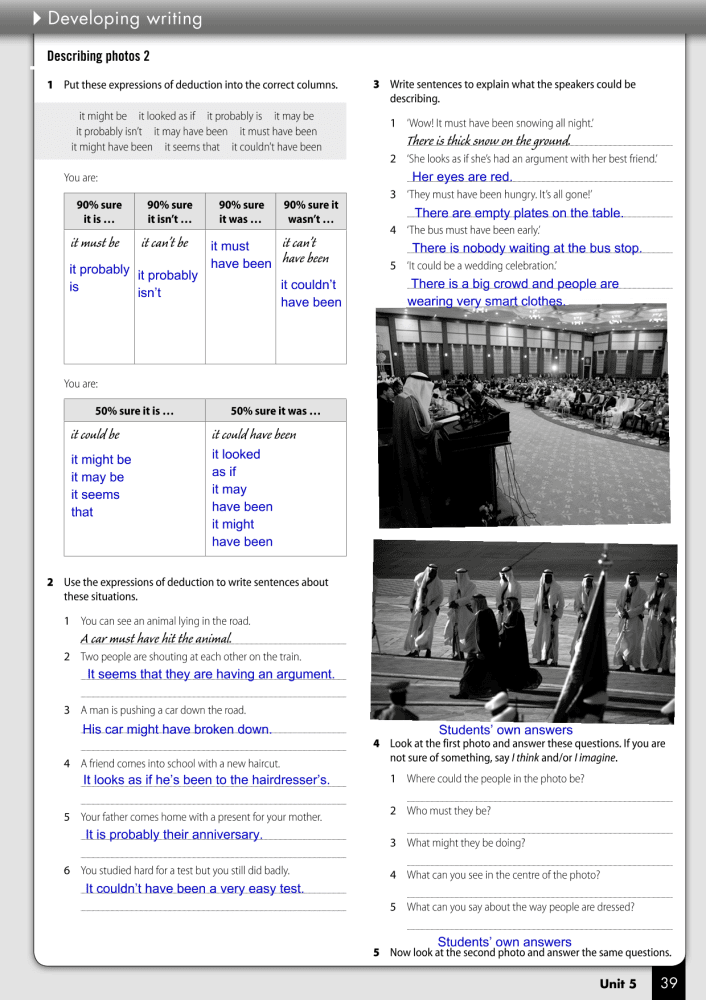
Task: Click answer line for 'Where could the people in the photo be?'
Action: click(540, 795)
